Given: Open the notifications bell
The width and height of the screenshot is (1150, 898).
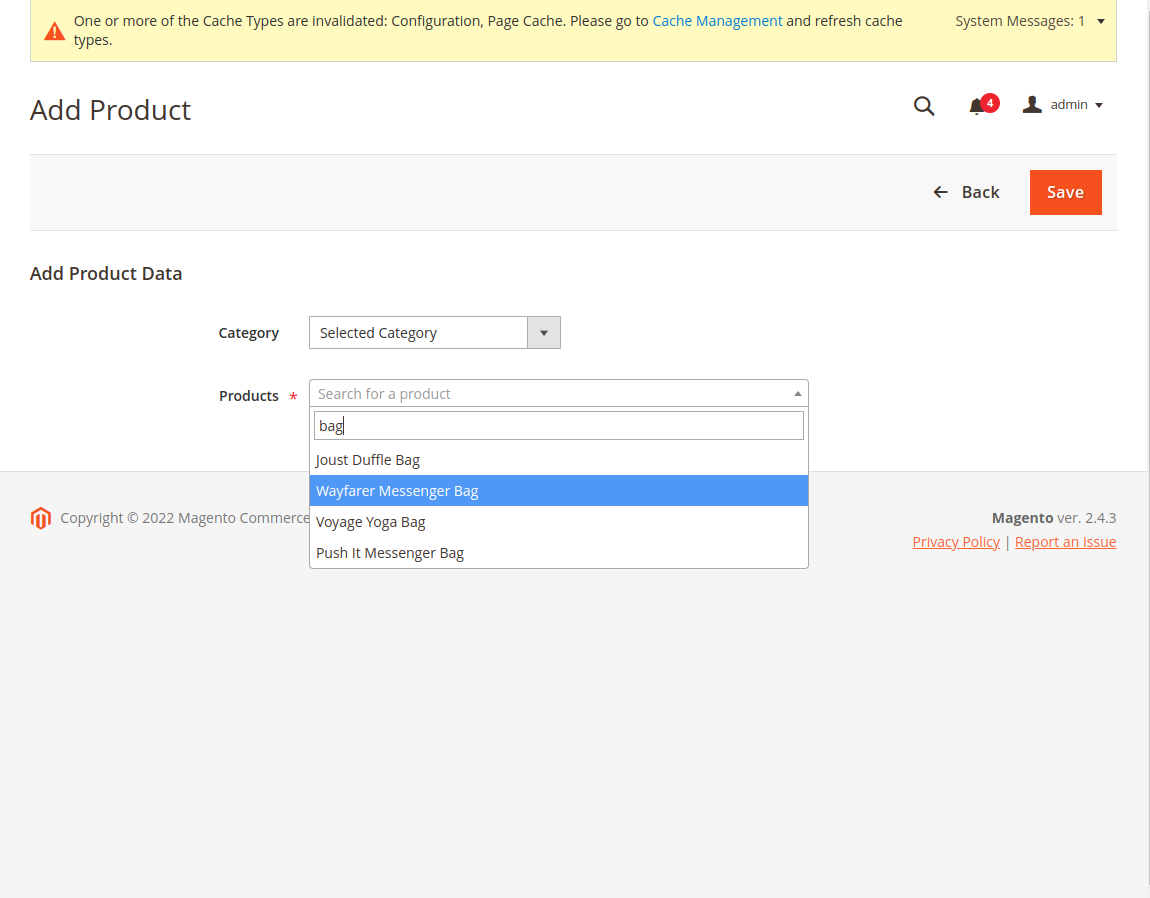Looking at the screenshot, I should [x=977, y=106].
